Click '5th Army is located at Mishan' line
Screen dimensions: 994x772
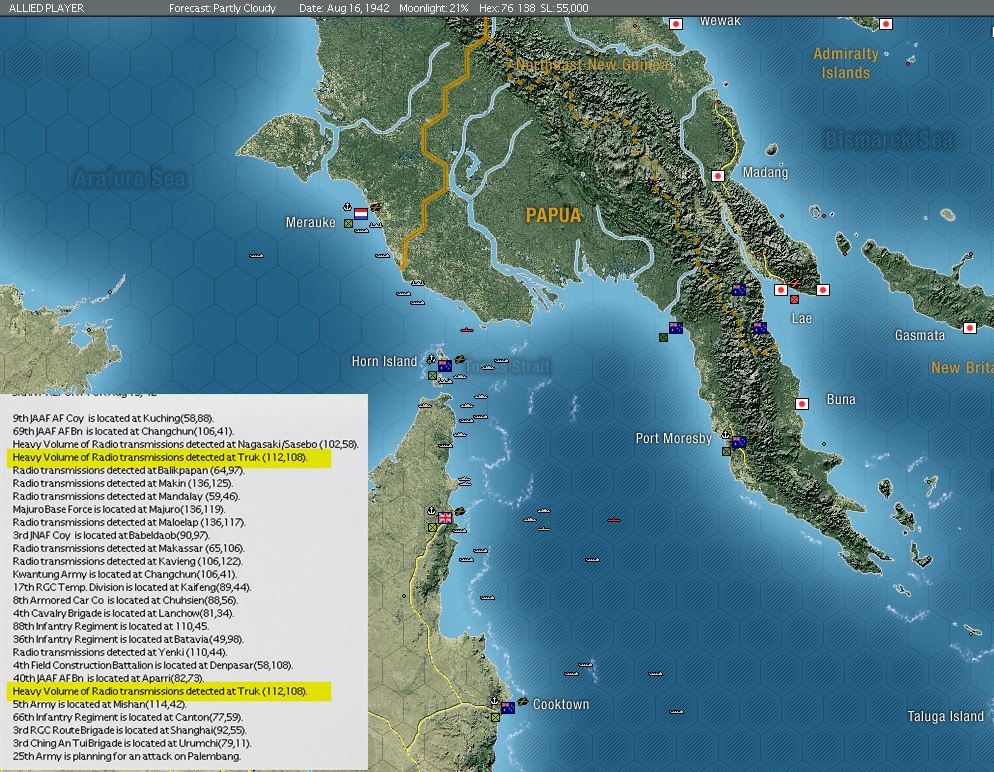click(100, 704)
